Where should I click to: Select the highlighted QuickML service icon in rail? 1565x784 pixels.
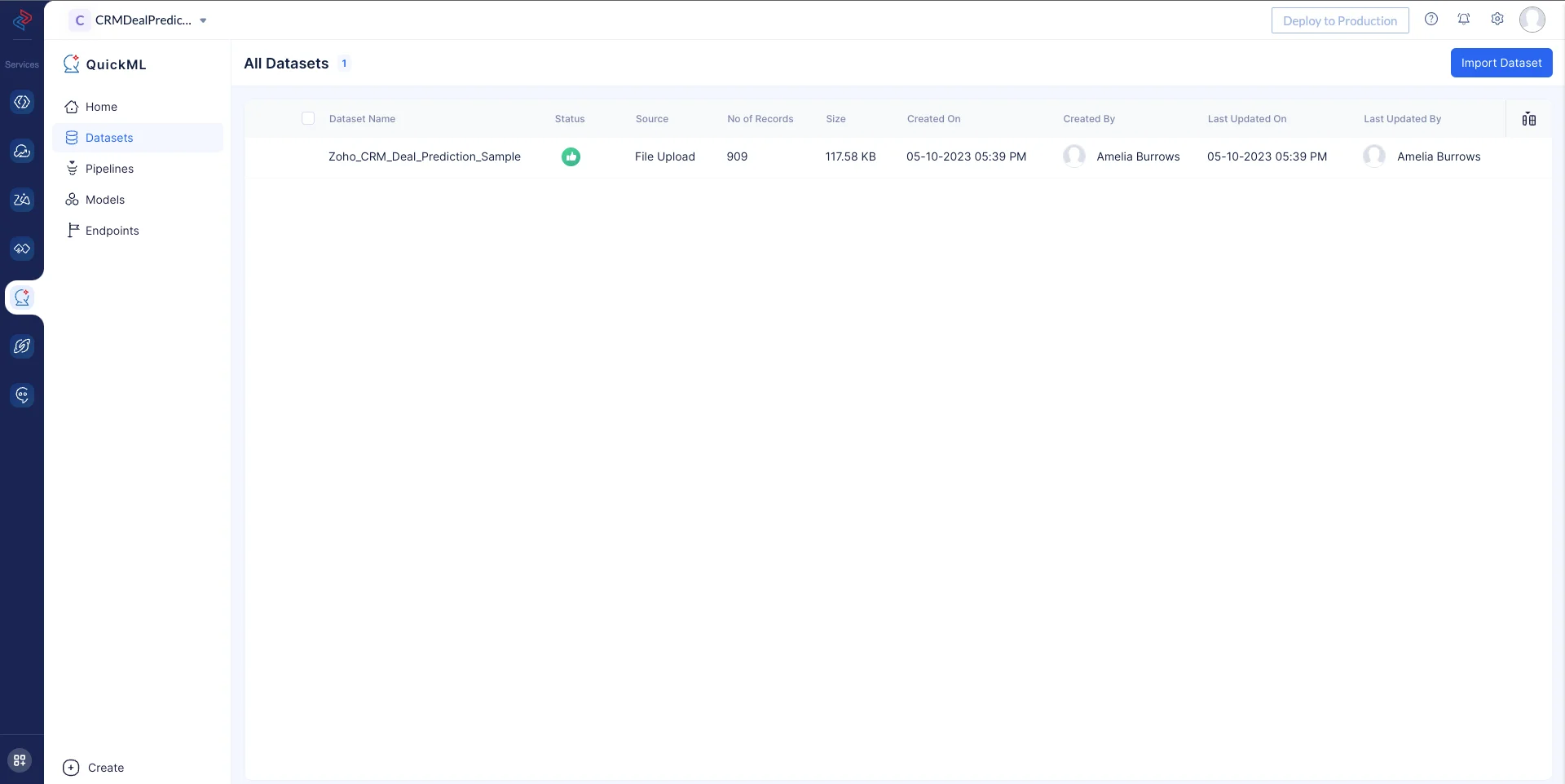point(22,297)
